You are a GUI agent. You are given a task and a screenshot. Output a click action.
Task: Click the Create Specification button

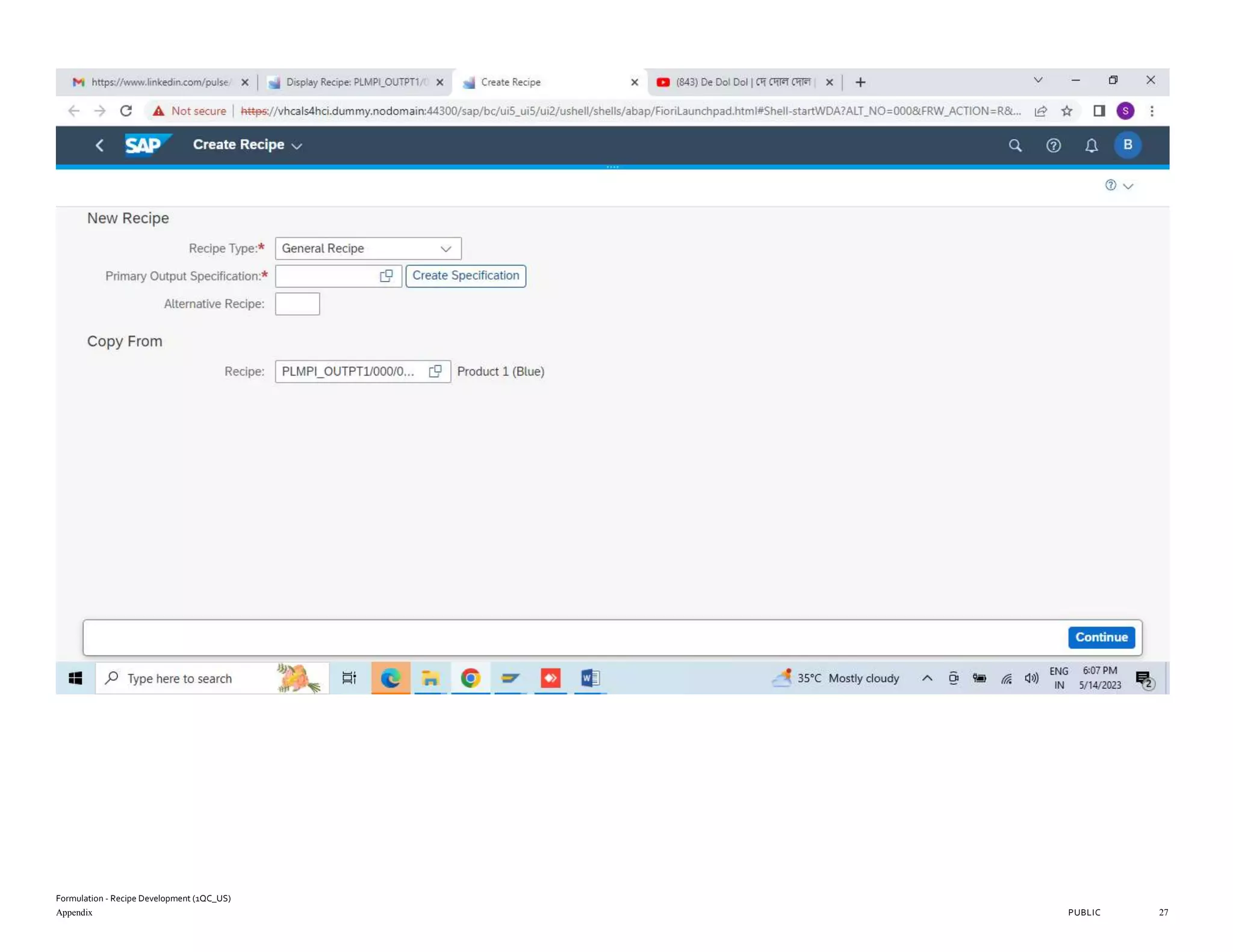click(465, 276)
